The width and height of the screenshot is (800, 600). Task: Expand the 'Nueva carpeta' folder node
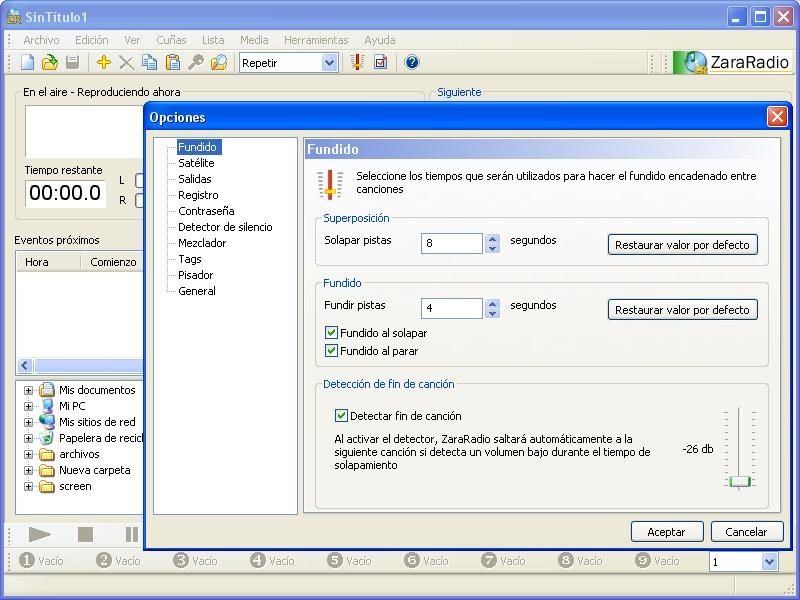tap(29, 471)
